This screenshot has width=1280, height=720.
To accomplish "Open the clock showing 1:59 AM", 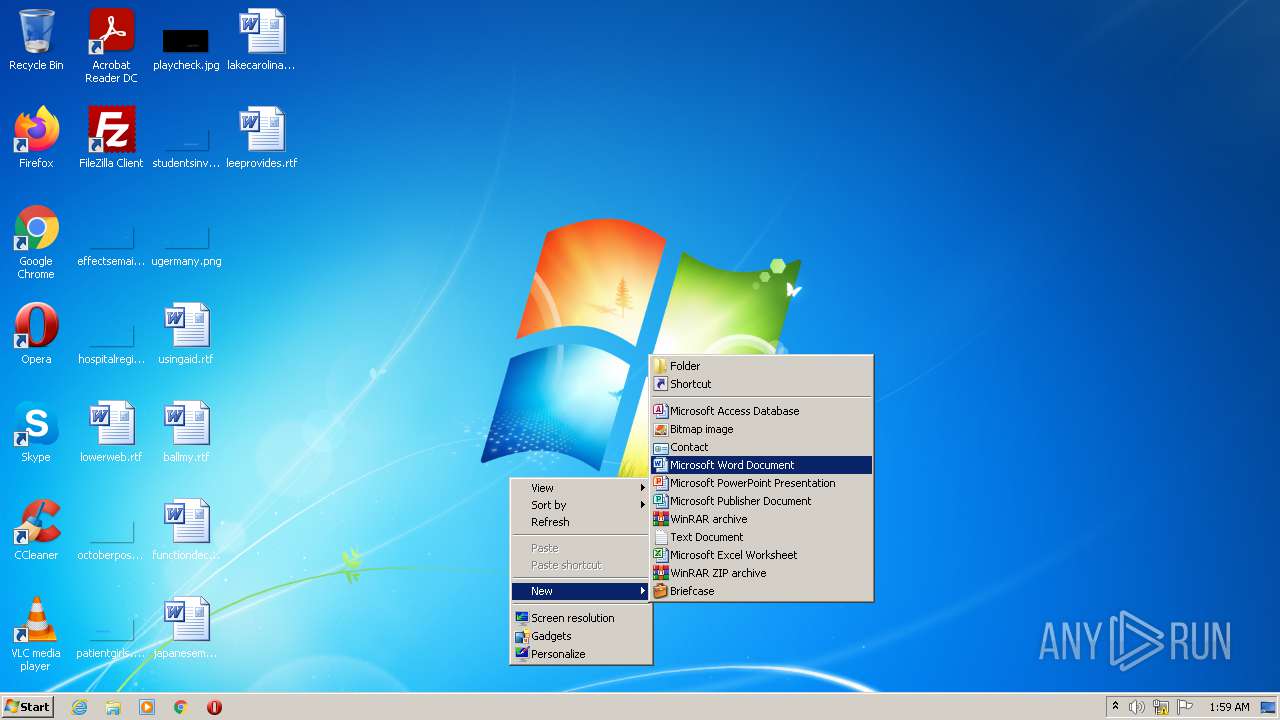I will [x=1229, y=707].
